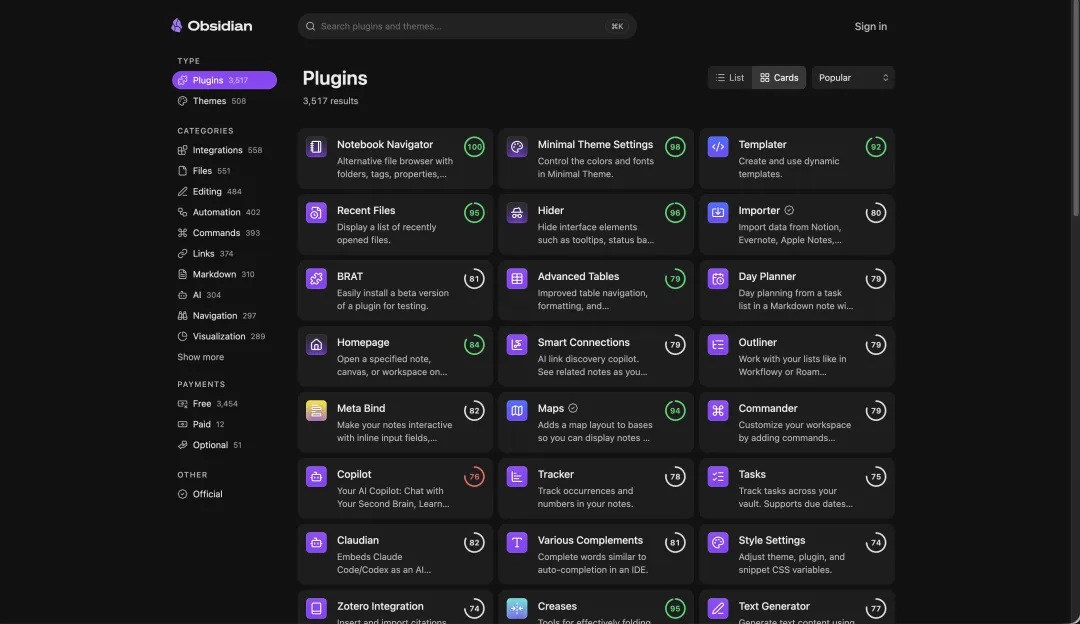The width and height of the screenshot is (1080, 624).
Task: Click the Advanced Tables grid icon
Action: click(517, 279)
